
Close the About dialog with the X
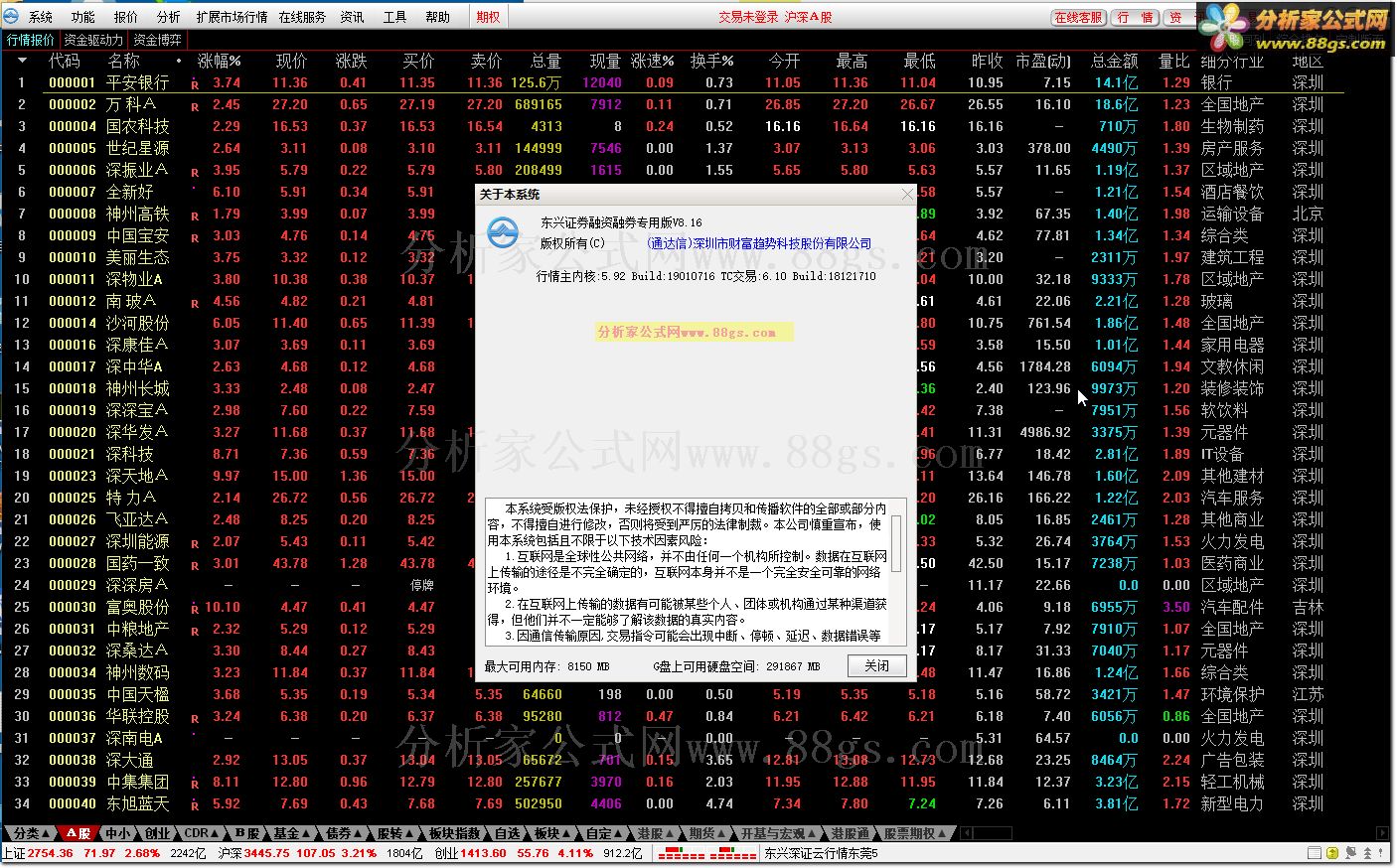point(906,195)
